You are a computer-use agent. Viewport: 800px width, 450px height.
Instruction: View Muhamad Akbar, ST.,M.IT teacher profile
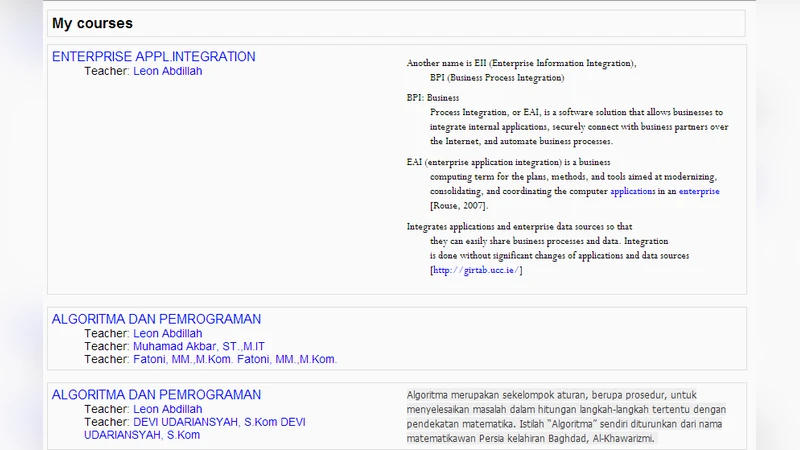[198, 347]
